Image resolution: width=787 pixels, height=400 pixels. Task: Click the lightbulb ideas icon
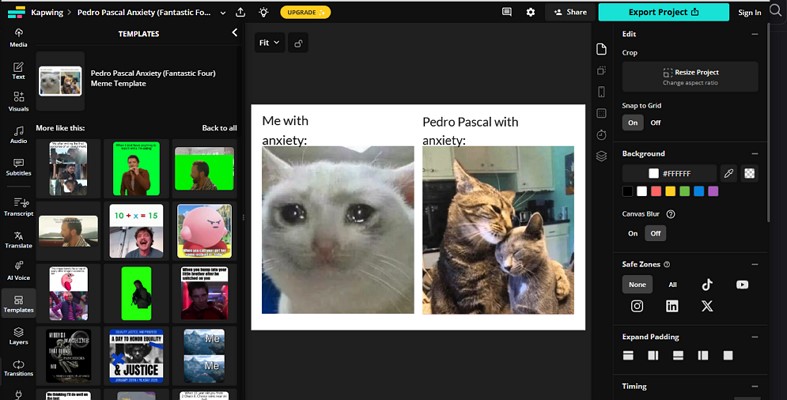(264, 12)
